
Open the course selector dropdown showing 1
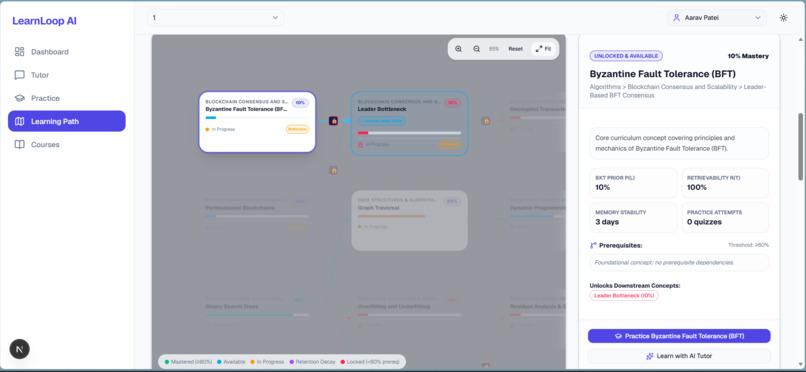pos(215,17)
